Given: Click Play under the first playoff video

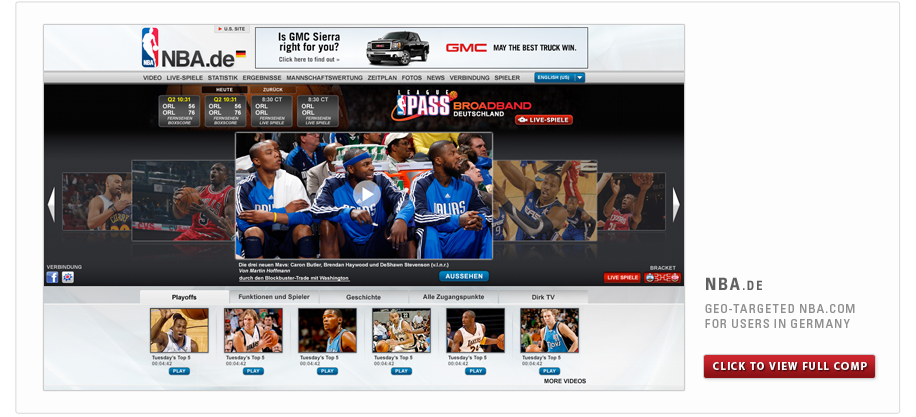Looking at the screenshot, I should 179,371.
